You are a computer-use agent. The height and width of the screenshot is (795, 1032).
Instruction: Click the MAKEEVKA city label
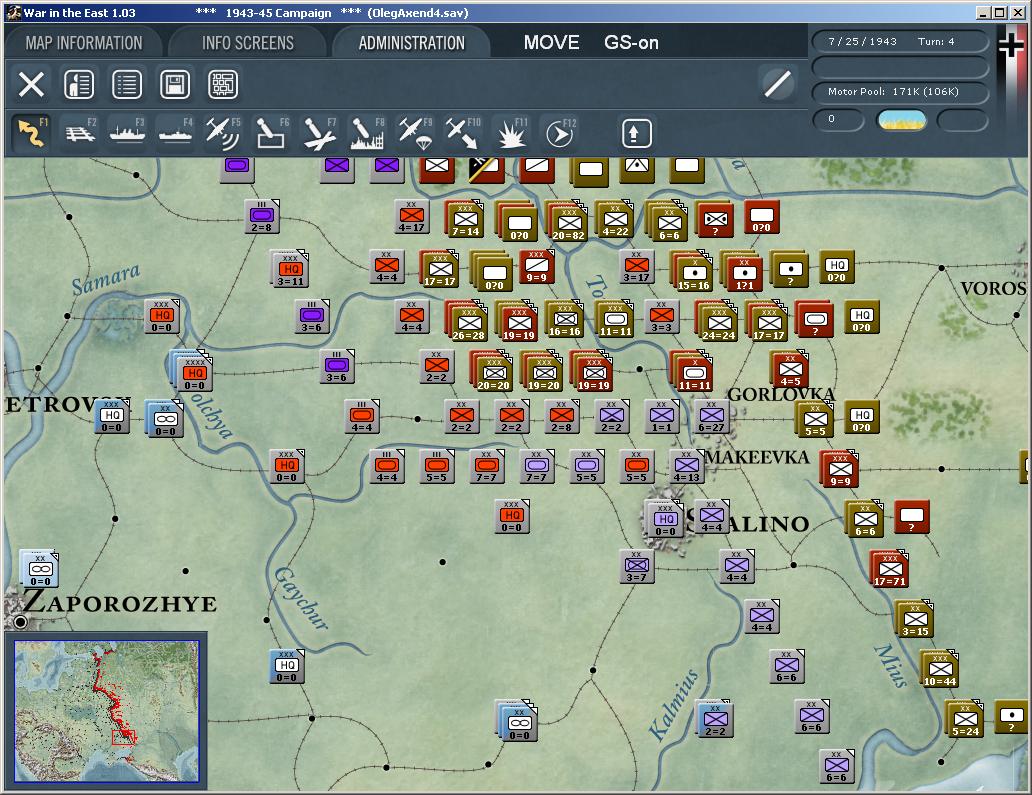click(757, 457)
